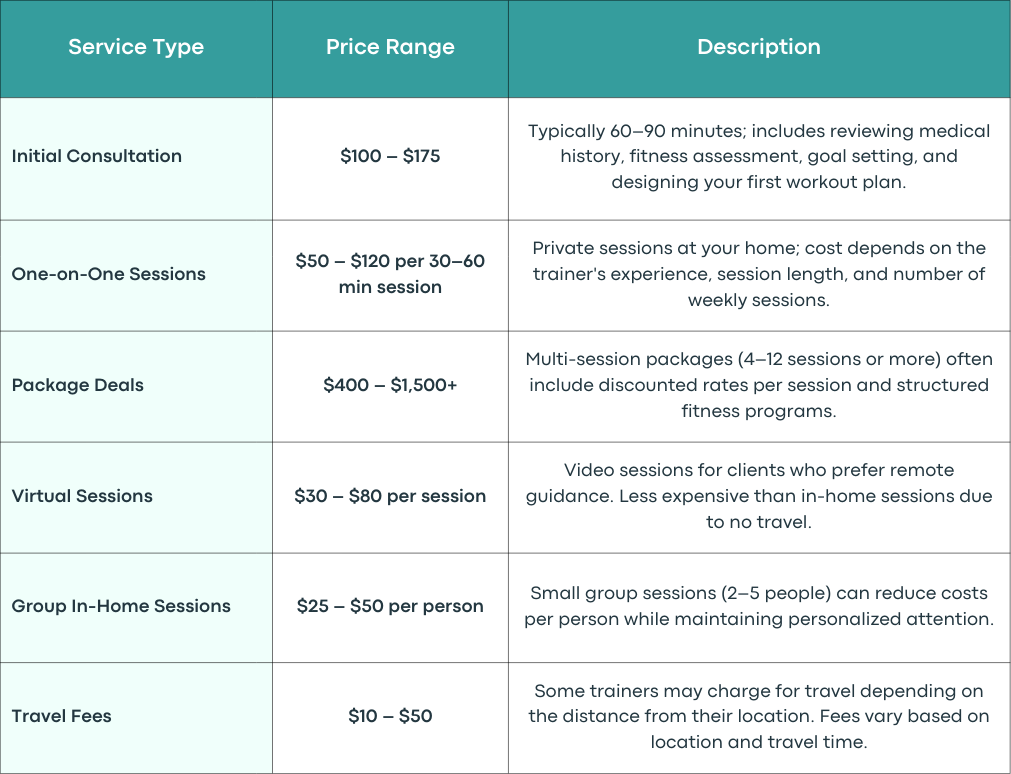
Task: Select the One-on-One Sessions row label
Action: (x=108, y=274)
